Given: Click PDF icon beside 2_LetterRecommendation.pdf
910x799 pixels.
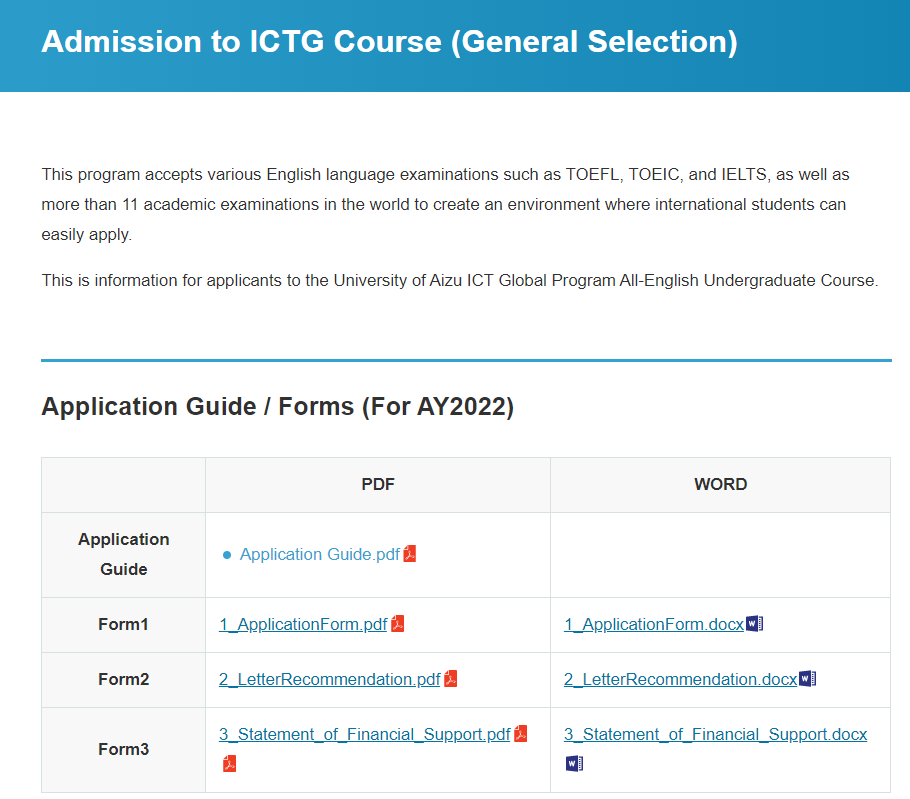Looking at the screenshot, I should [x=451, y=679].
